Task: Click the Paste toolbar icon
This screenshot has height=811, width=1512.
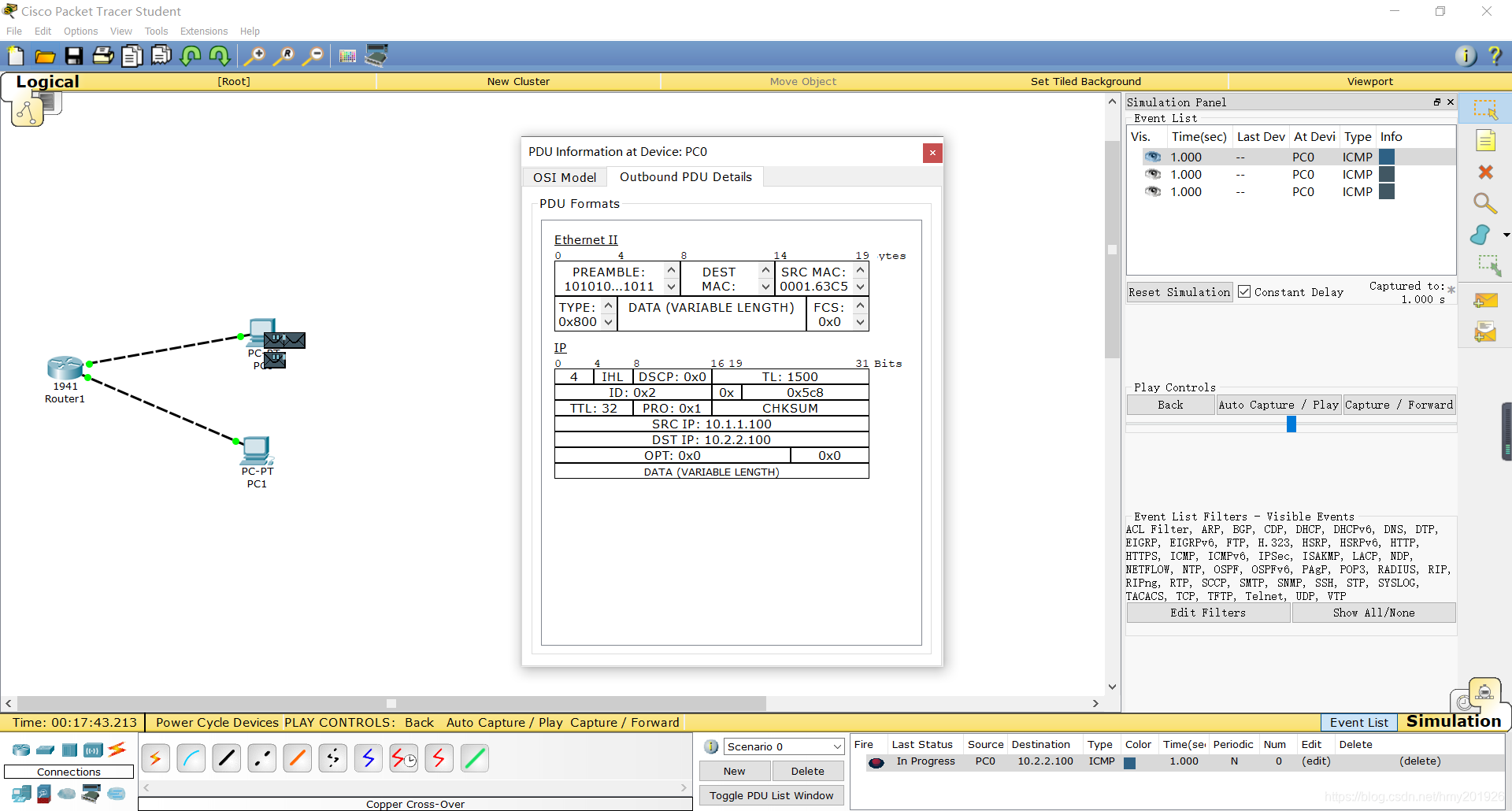Action: point(161,56)
